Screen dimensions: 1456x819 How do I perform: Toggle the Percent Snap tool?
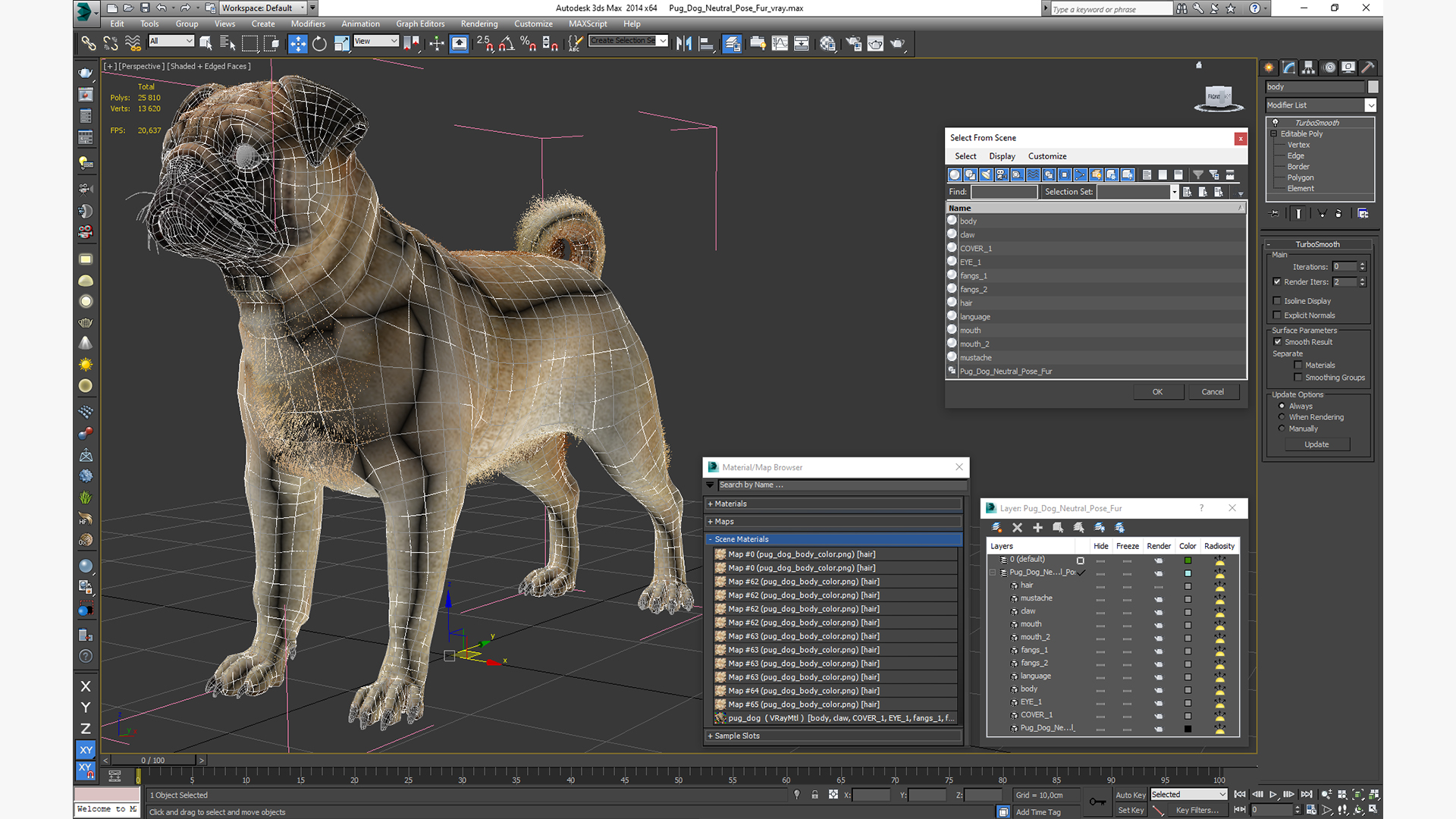529,43
